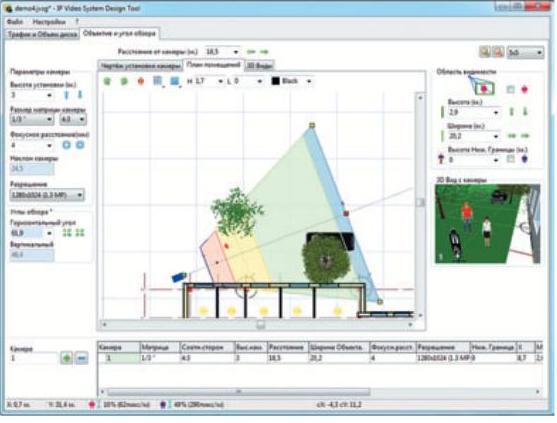Open the Файл menu
Image resolution: width=557 pixels, height=423 pixels.
click(15, 22)
